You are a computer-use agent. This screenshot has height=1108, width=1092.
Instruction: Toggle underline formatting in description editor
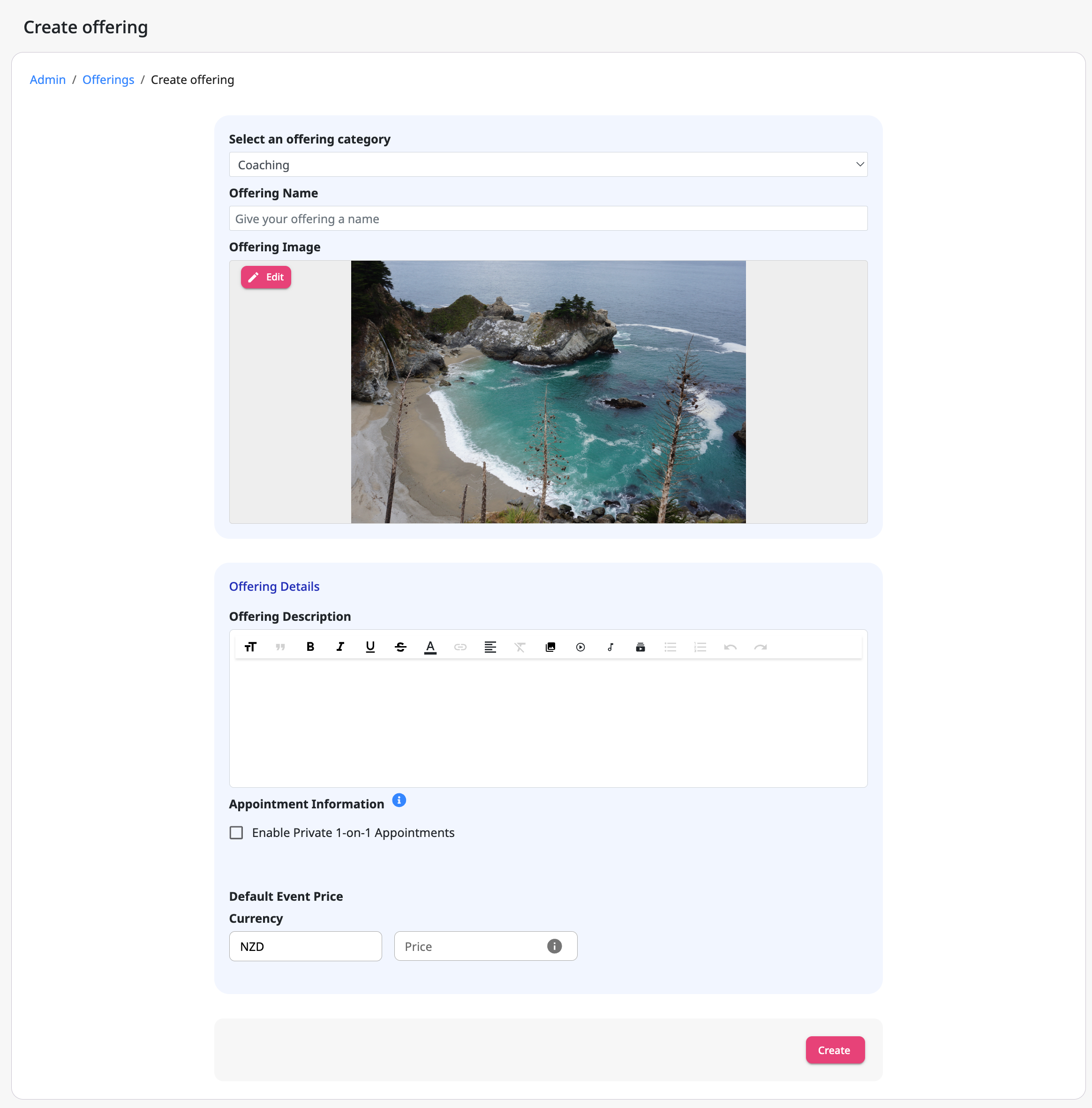[x=370, y=647]
